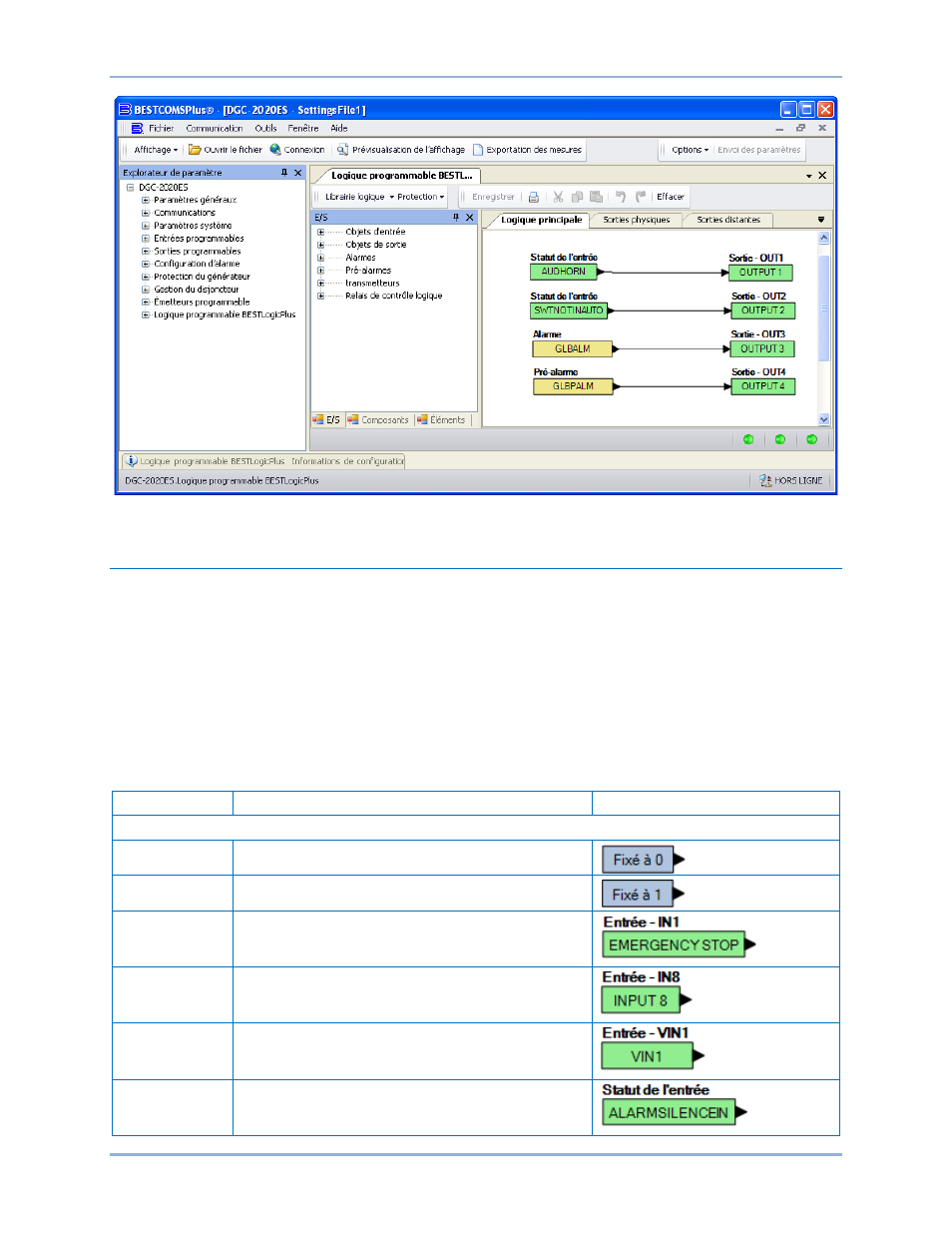Image resolution: width=952 pixels, height=1233 pixels.
Task: Open the logic tabs overflow dropdown
Action: click(x=821, y=220)
